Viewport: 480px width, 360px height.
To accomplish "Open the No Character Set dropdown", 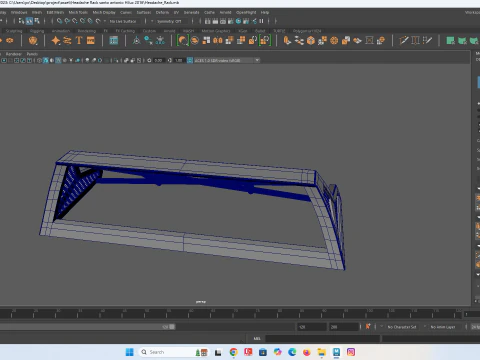I will [x=402, y=327].
